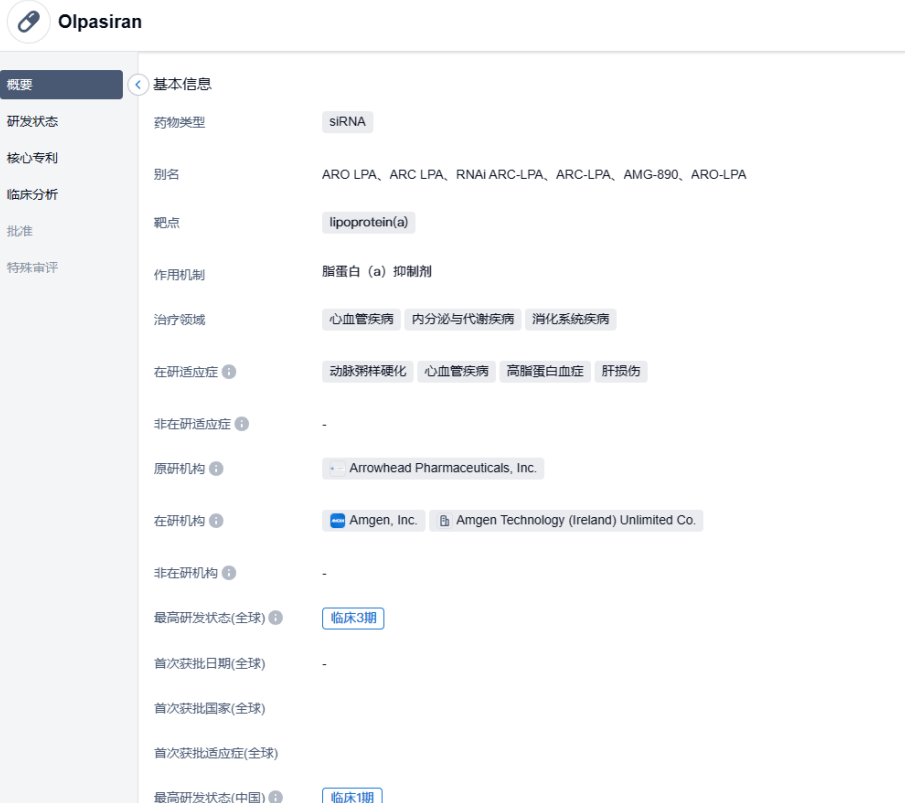
Task: Open Arrowhead Pharmaceuticals, Inc. link
Action: (442, 468)
